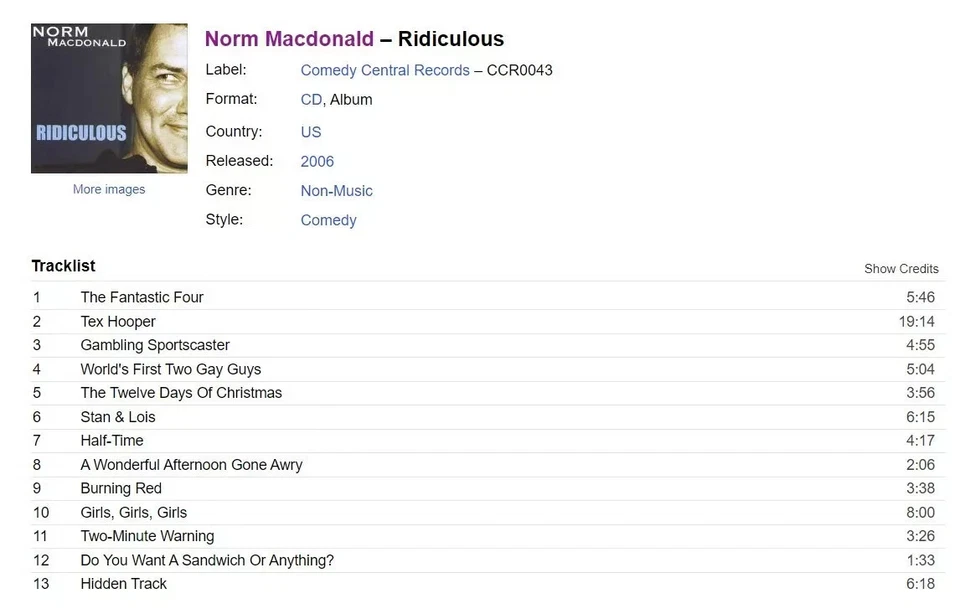Select World's First Two Gay Guys track
This screenshot has height=614, width=960.
pyautogui.click(x=171, y=369)
